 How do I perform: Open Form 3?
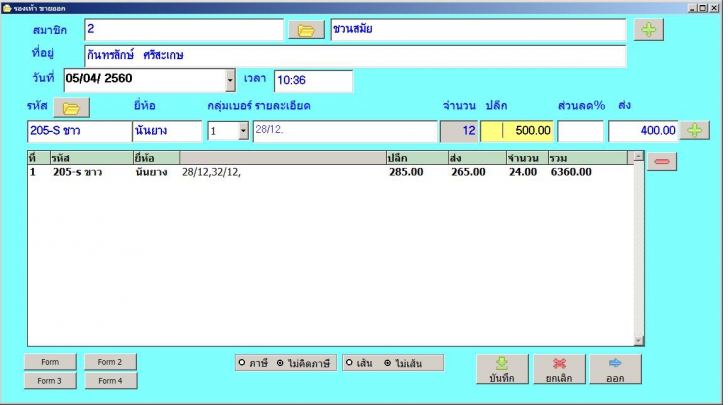[50, 381]
